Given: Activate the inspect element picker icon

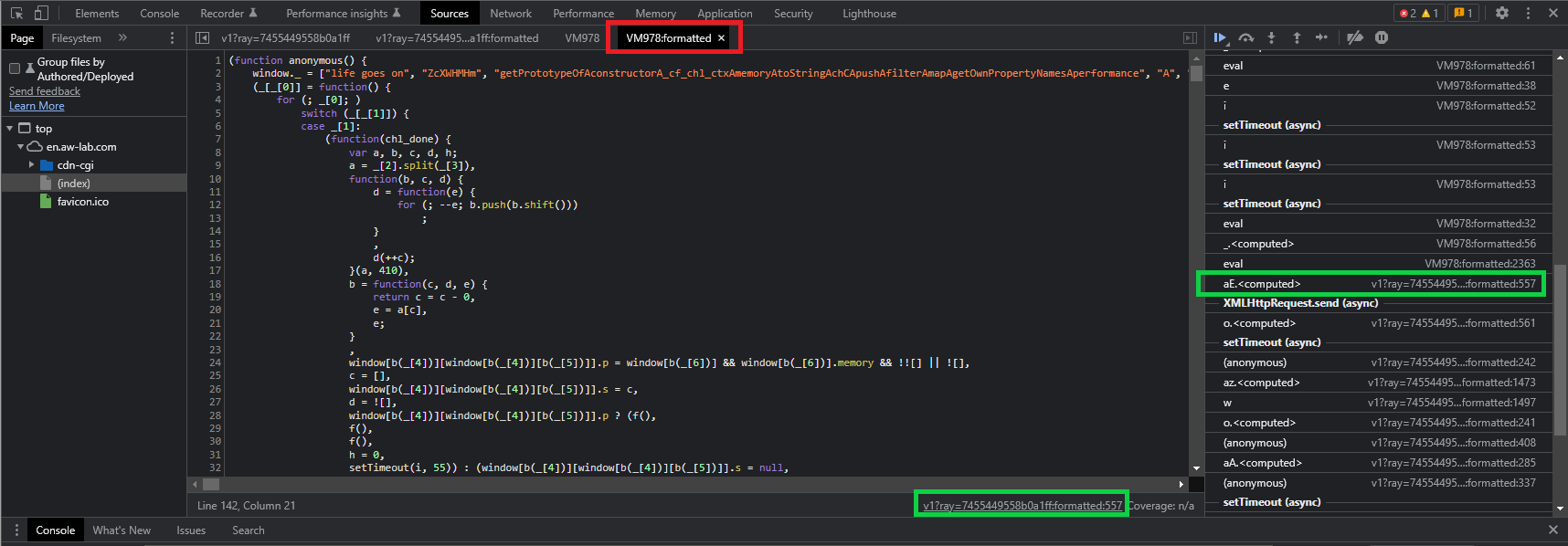Looking at the screenshot, I should pyautogui.click(x=16, y=13).
